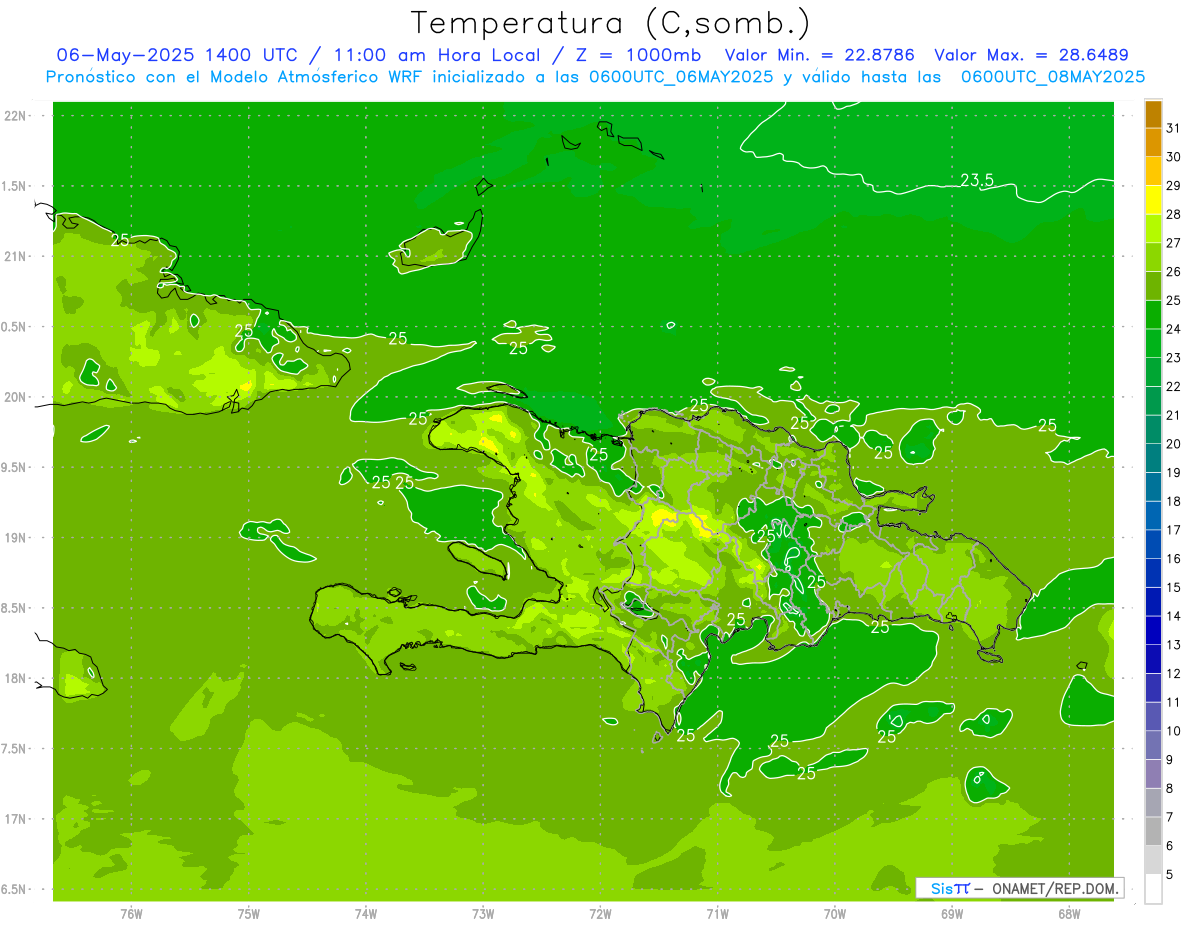Click the legend label '22'
Screen dimensions: 1200x927
point(1173,387)
